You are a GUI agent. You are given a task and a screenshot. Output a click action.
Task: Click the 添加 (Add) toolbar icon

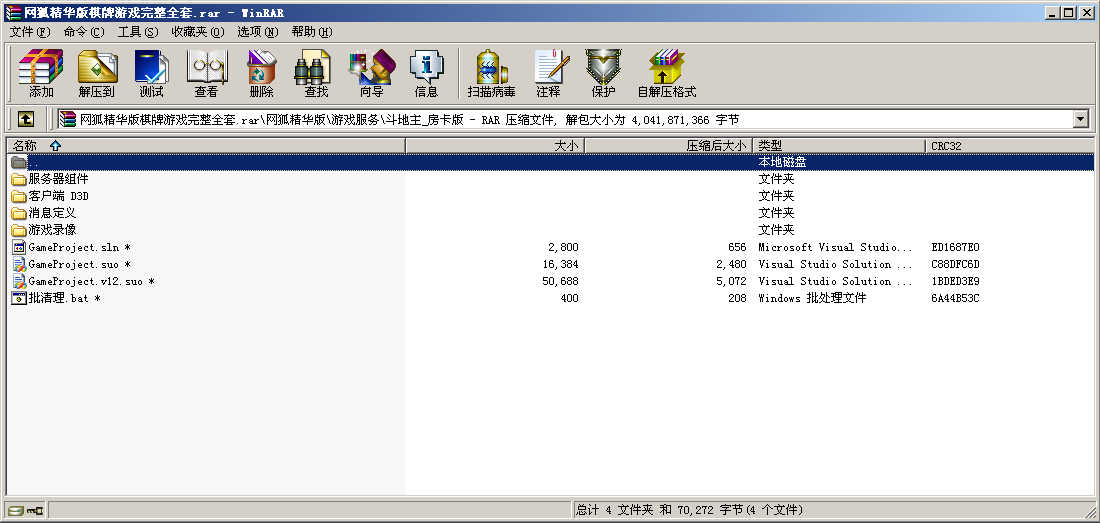[x=41, y=74]
